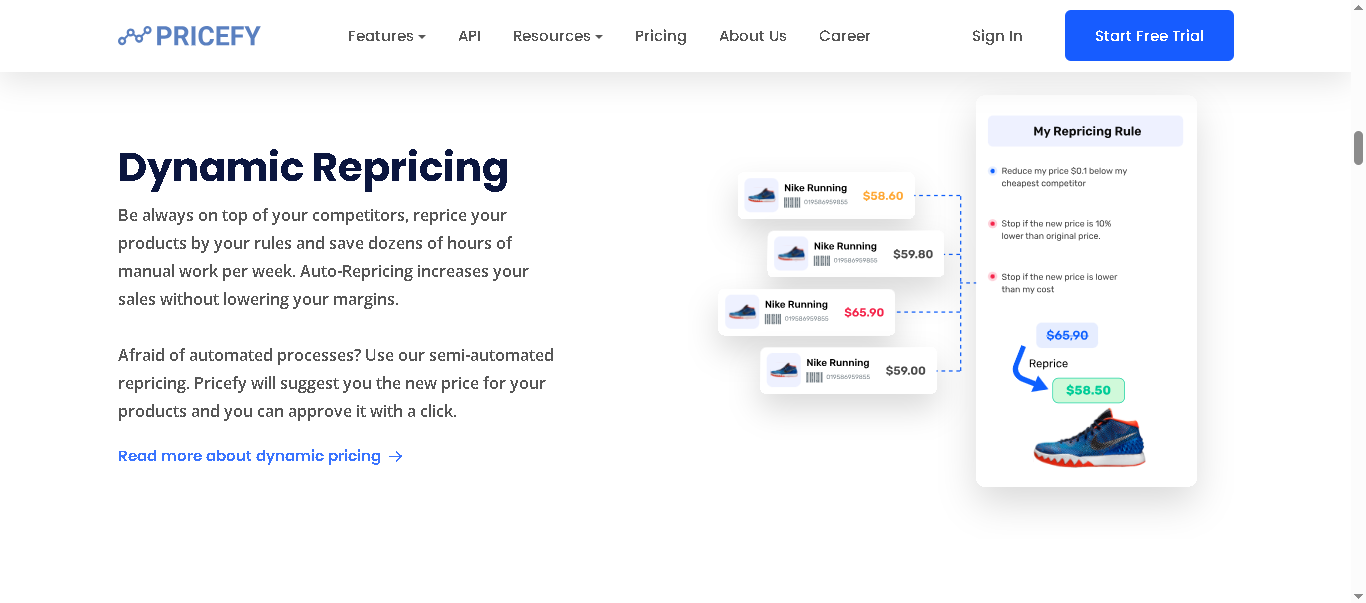
Task: Open the About Us page
Action: pos(752,36)
